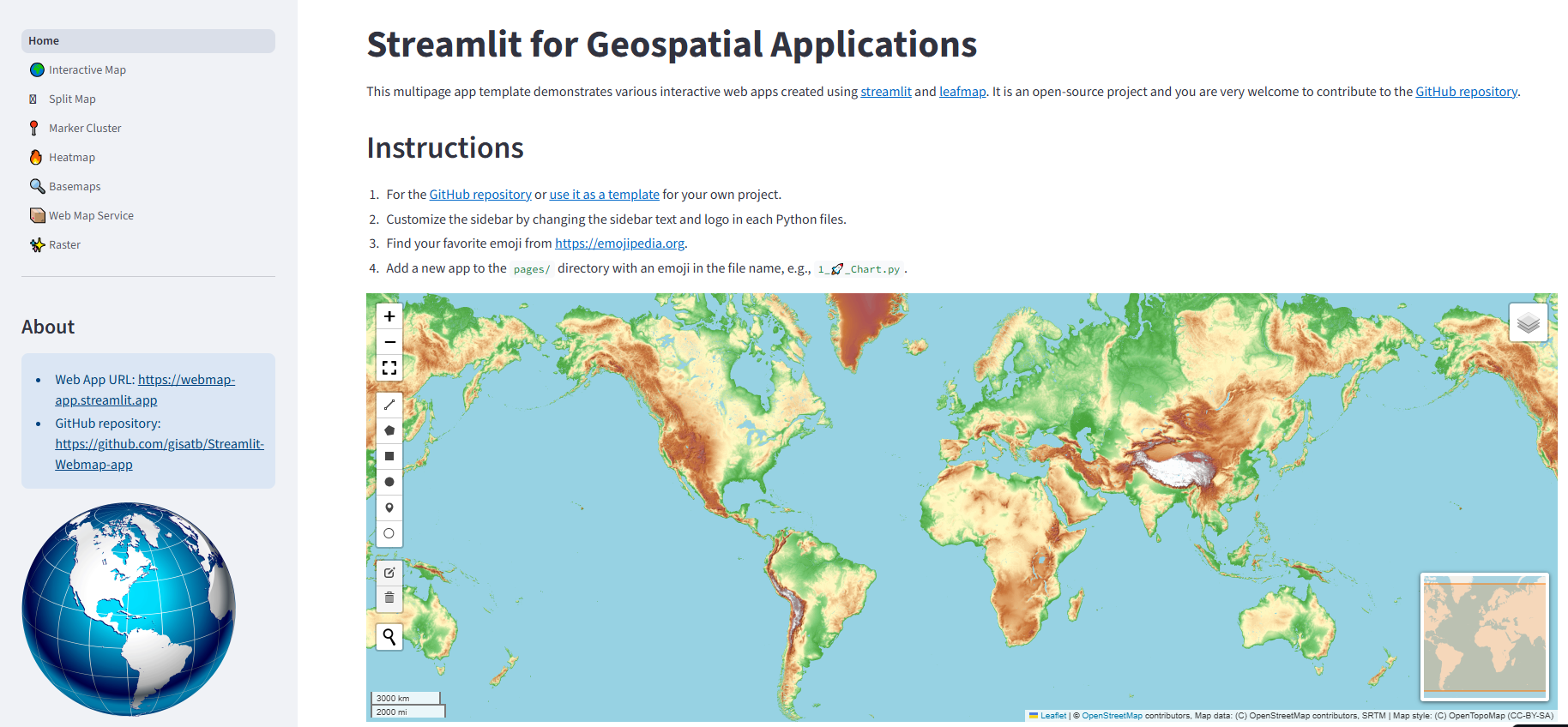Select the draw marker tool
The image size is (1568, 727).
tap(389, 508)
